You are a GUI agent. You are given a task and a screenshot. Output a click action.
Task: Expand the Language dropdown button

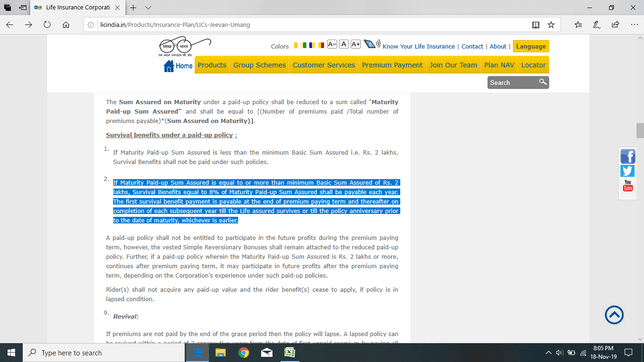[x=531, y=46]
